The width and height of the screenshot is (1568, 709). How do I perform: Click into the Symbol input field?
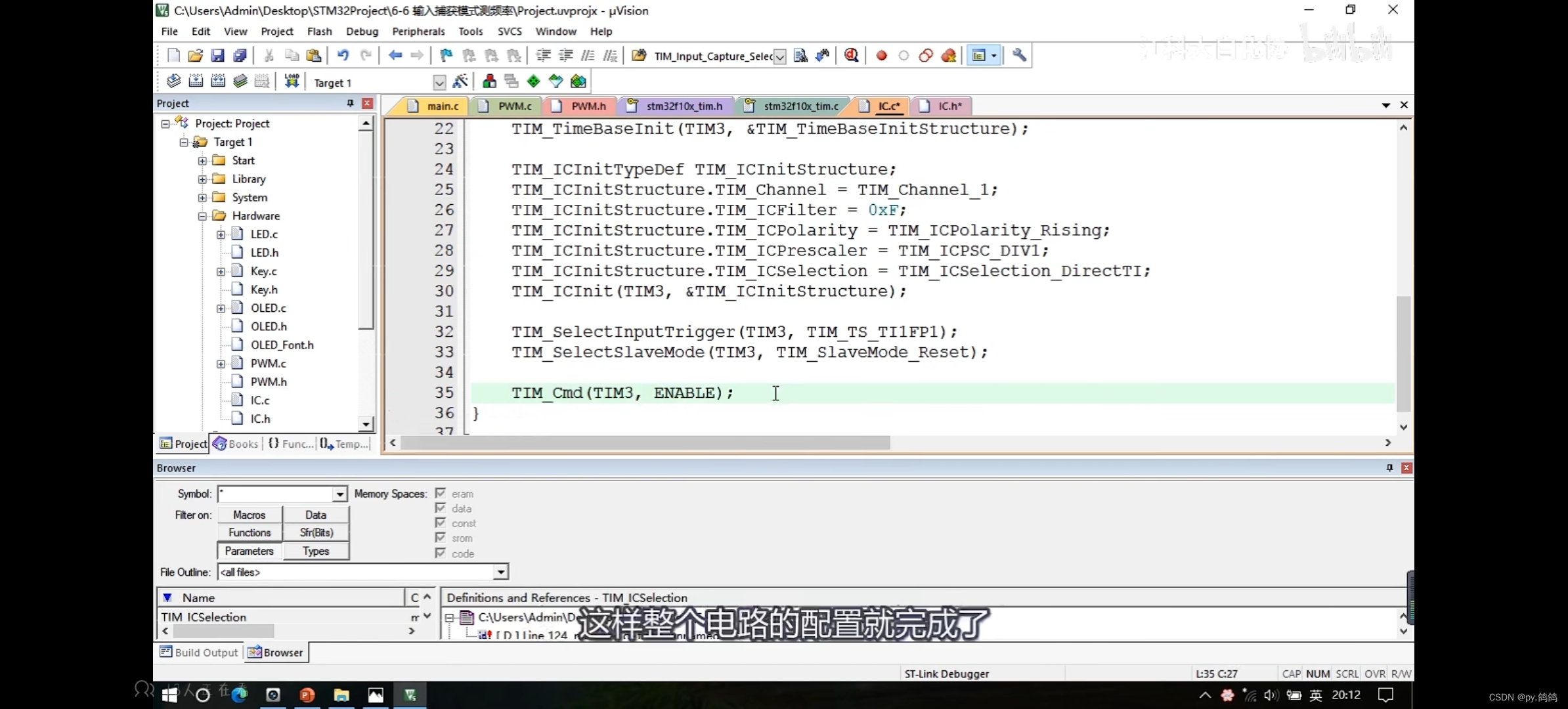pyautogui.click(x=276, y=494)
